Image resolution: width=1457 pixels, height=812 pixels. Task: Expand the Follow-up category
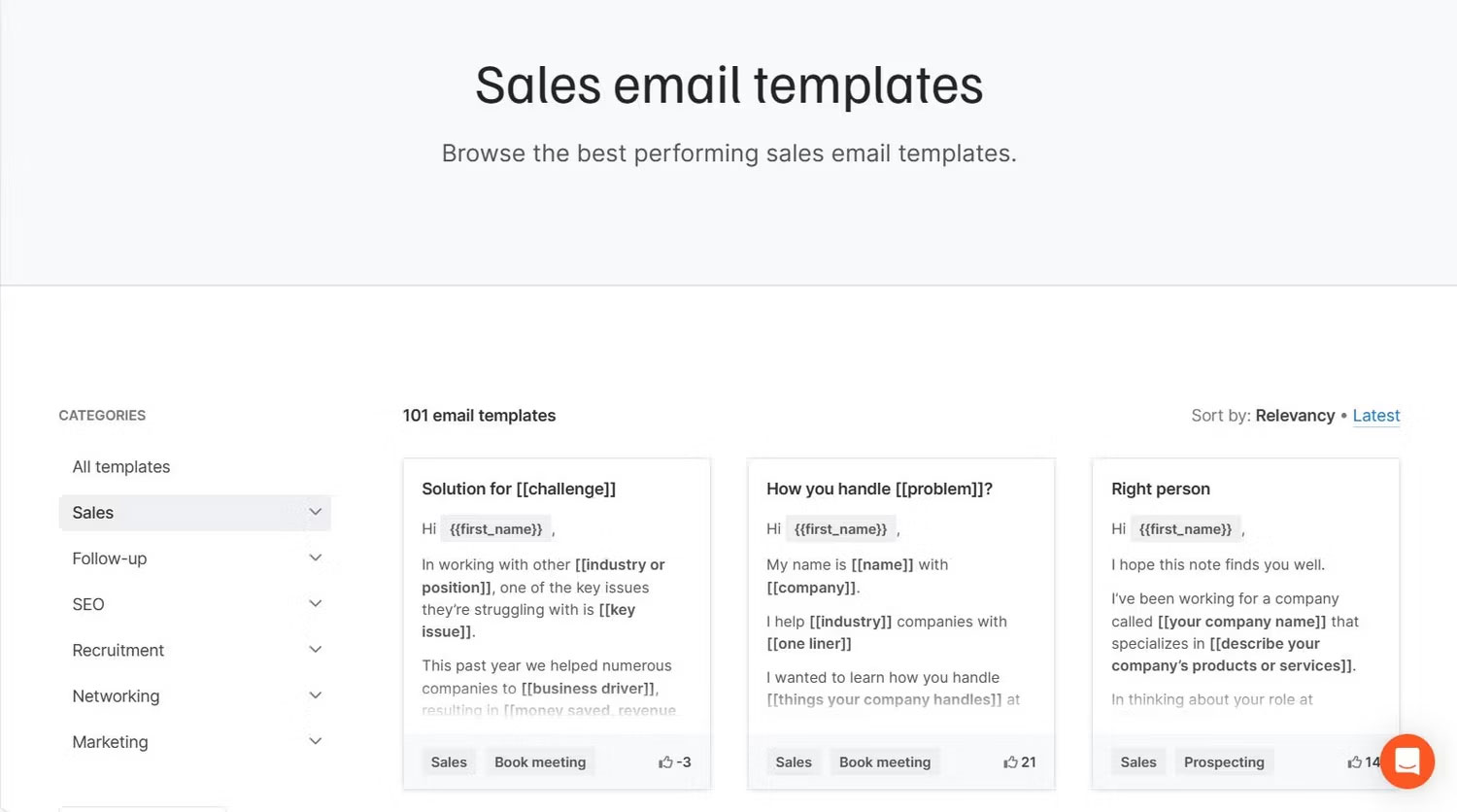point(315,558)
